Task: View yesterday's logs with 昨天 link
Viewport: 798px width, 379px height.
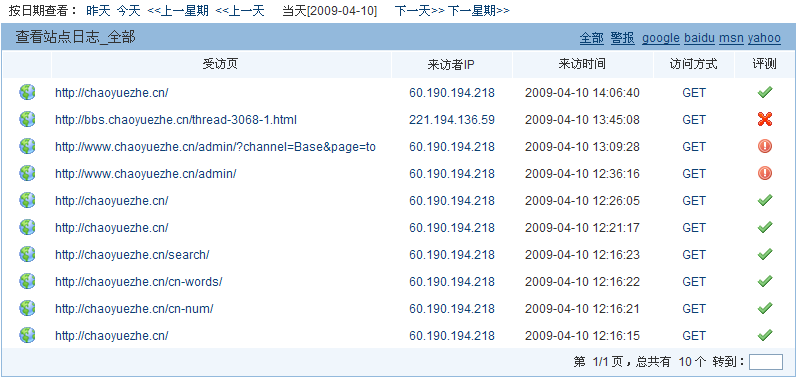Action: pyautogui.click(x=98, y=11)
